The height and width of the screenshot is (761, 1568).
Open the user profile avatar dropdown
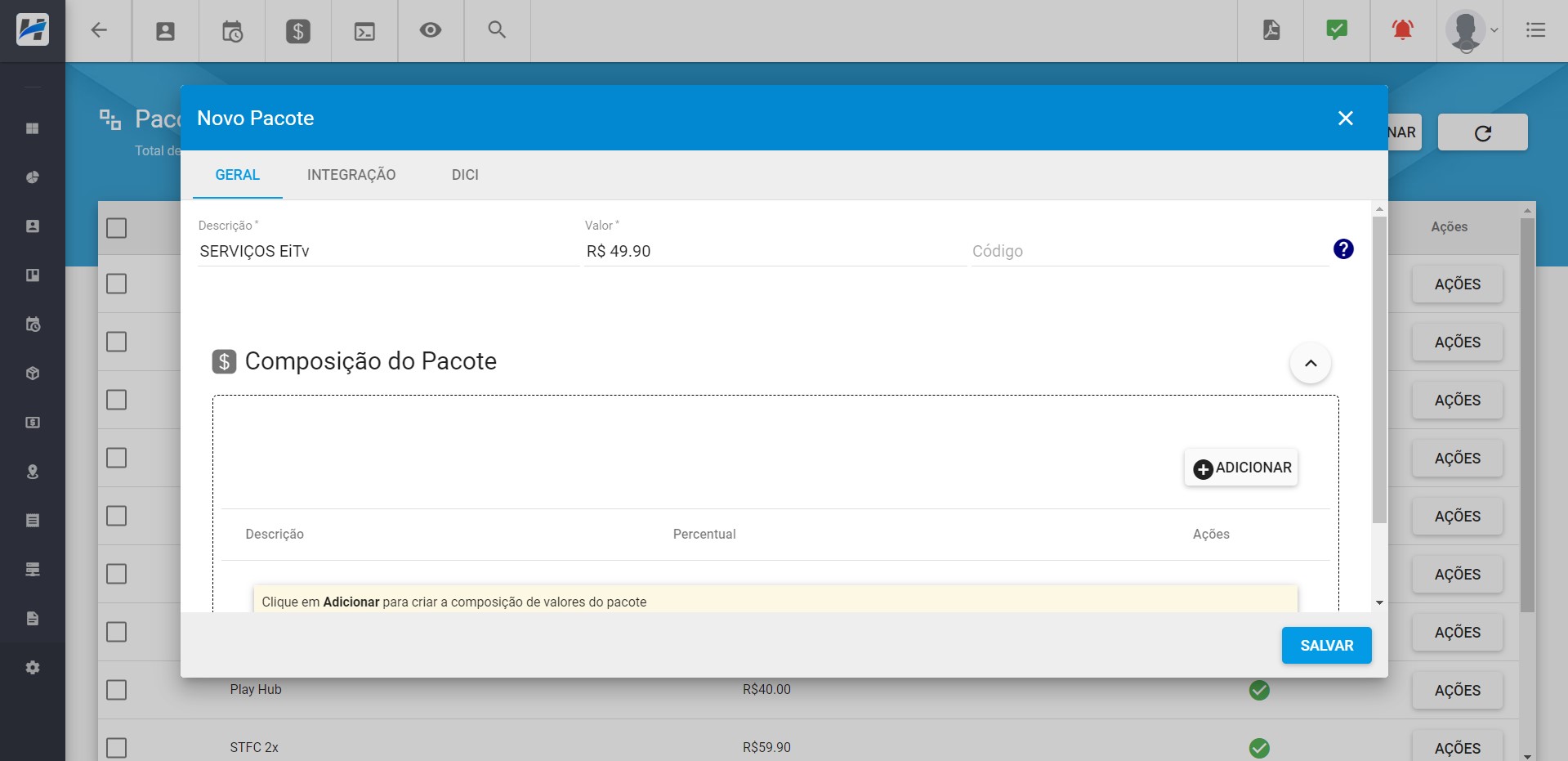(1470, 31)
